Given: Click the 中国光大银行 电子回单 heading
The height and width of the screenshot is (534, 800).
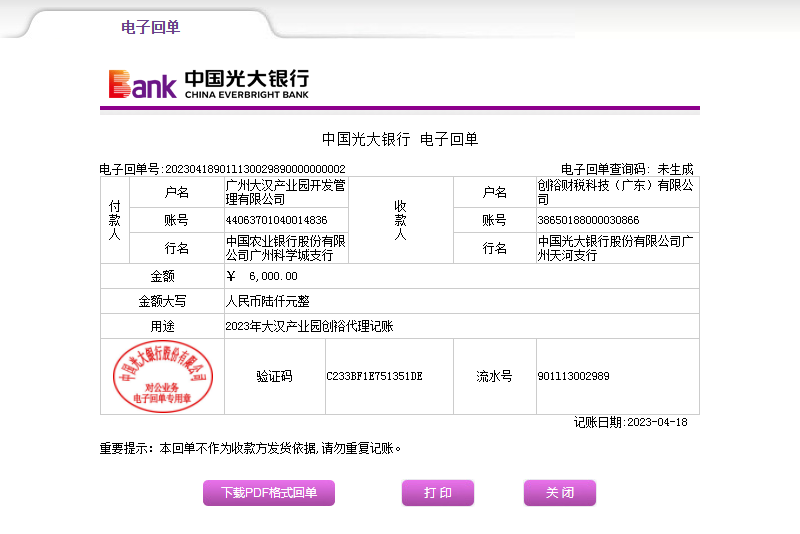Looking at the screenshot, I should 400,139.
